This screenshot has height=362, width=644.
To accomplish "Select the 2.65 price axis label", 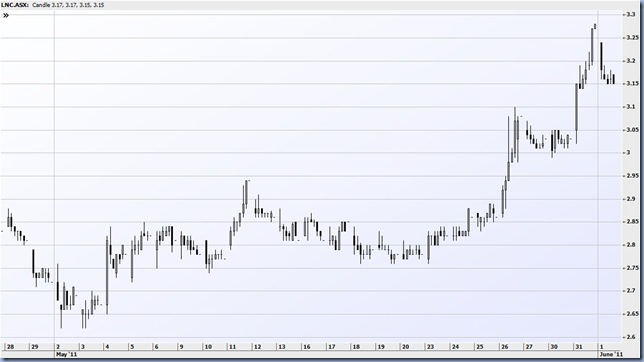I will pyautogui.click(x=632, y=314).
